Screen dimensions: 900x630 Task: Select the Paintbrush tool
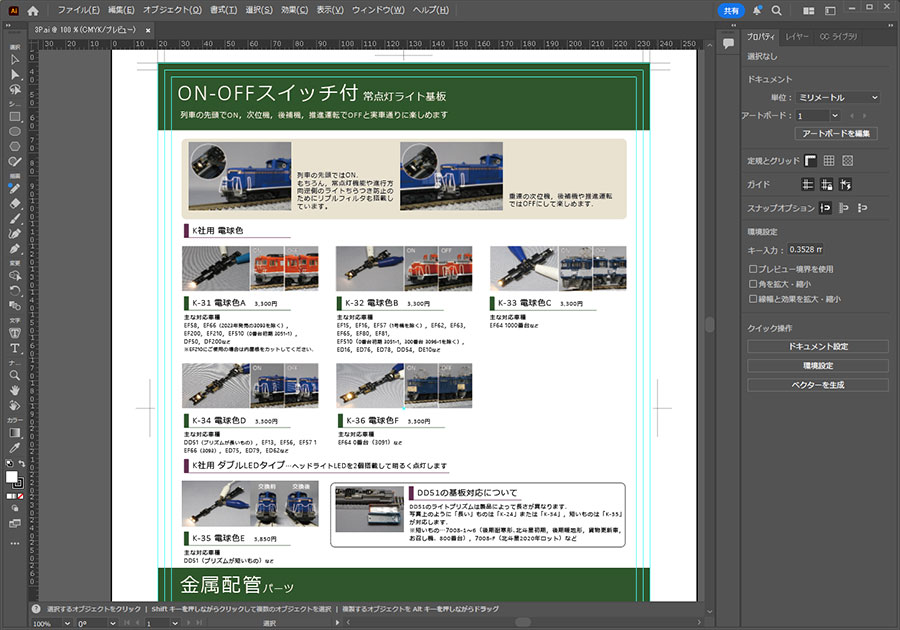(x=15, y=219)
